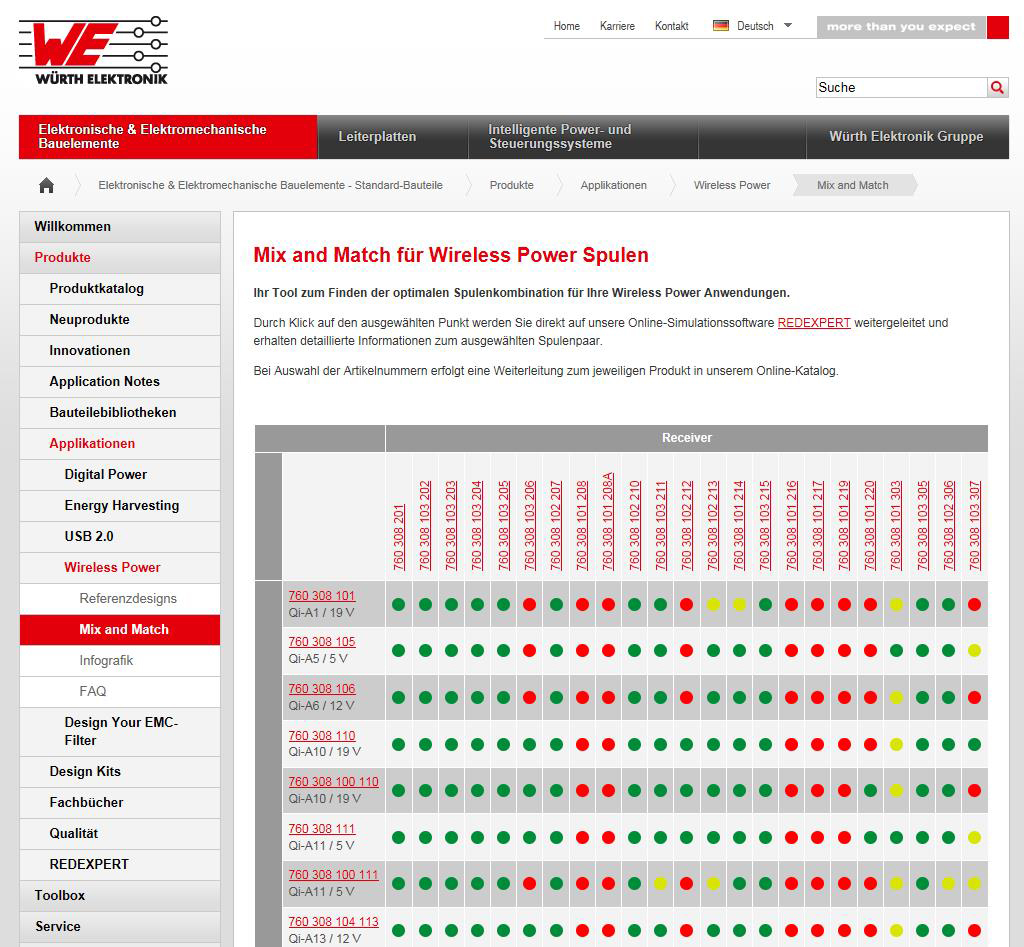Open transmitter article 760 308 100 111 link
Viewport: 1024px width, 947px height.
point(333,875)
